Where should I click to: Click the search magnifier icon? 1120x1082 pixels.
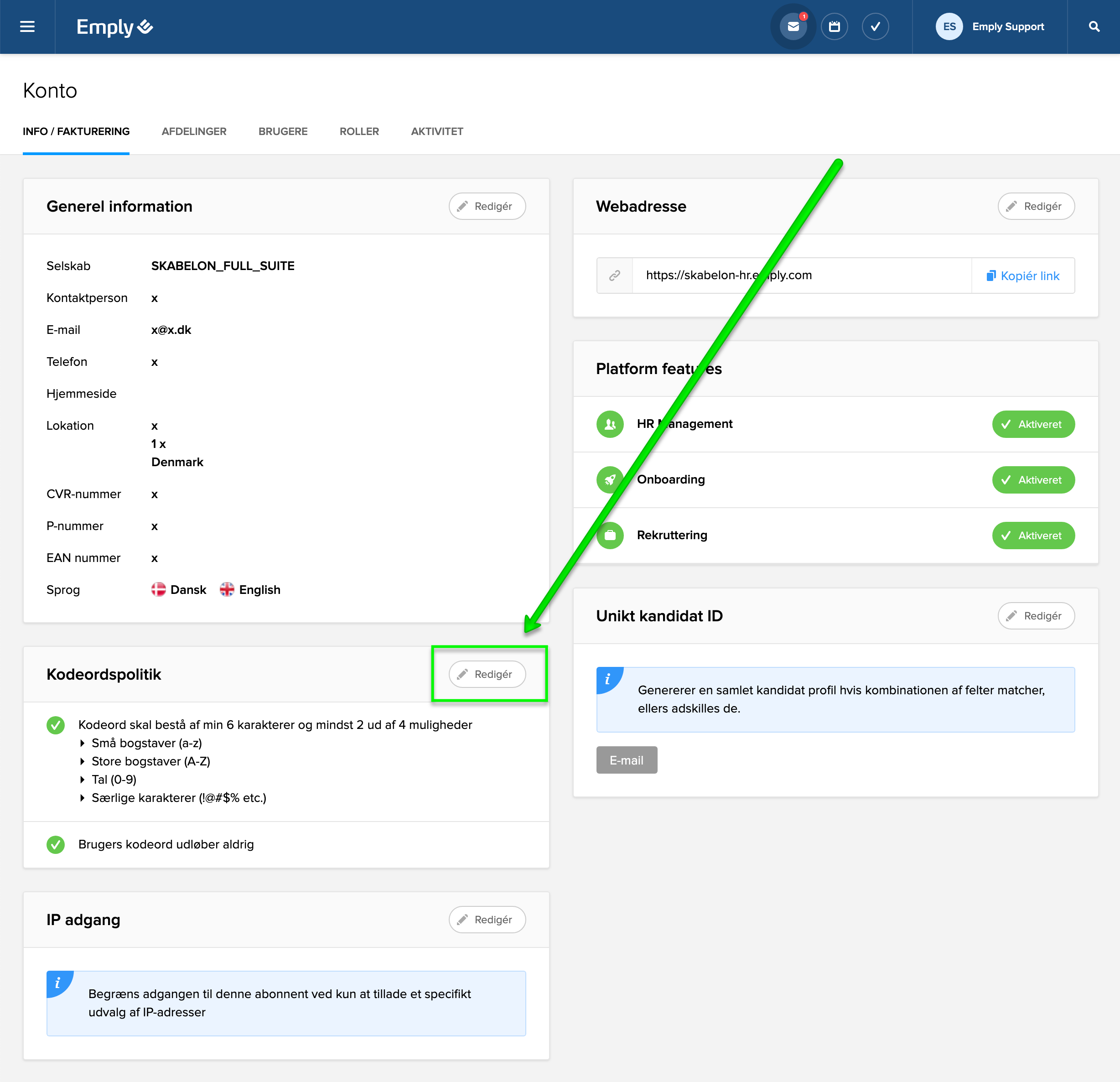tap(1094, 27)
